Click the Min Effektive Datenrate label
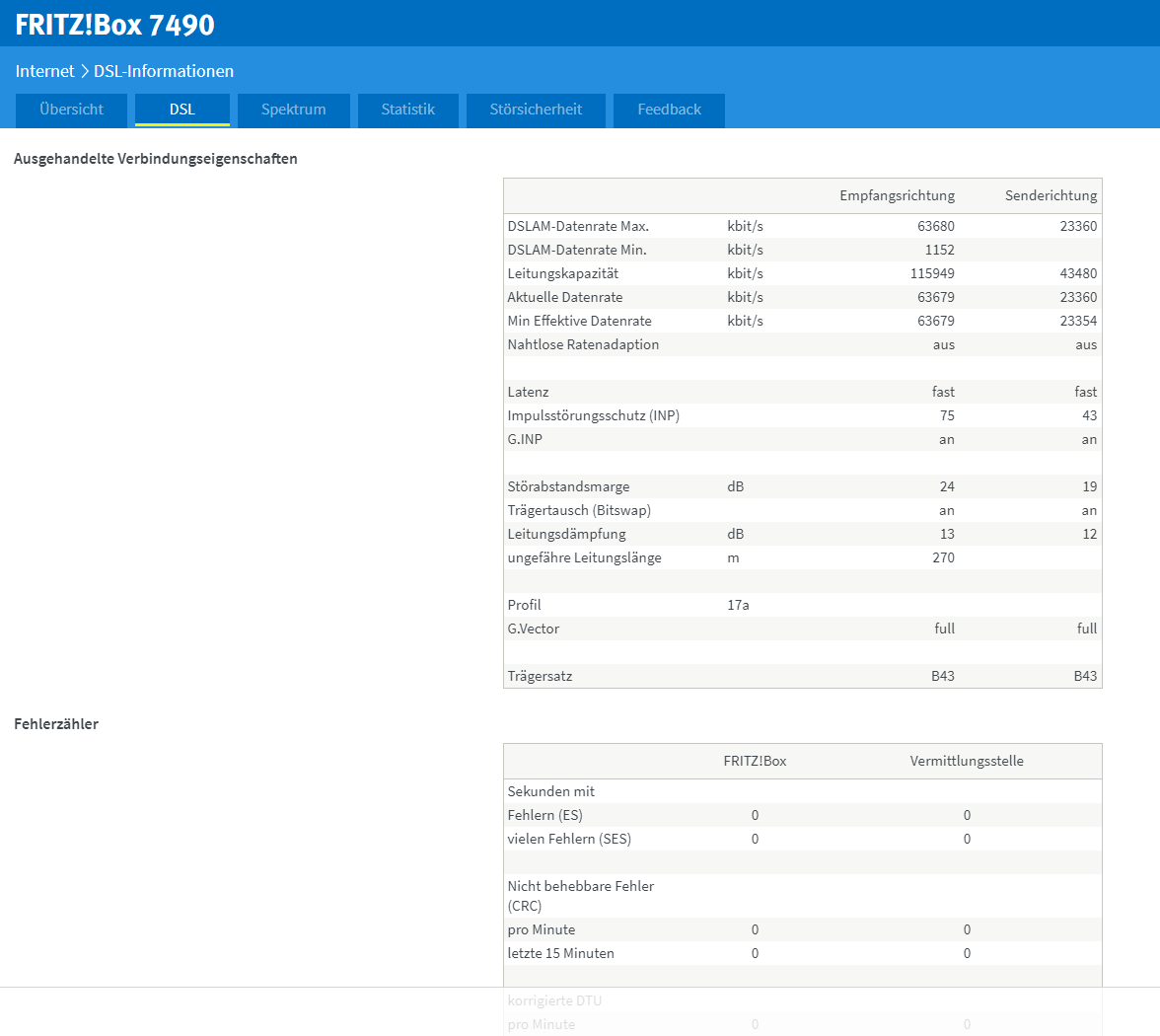The width and height of the screenshot is (1160, 1036). pyautogui.click(x=579, y=322)
